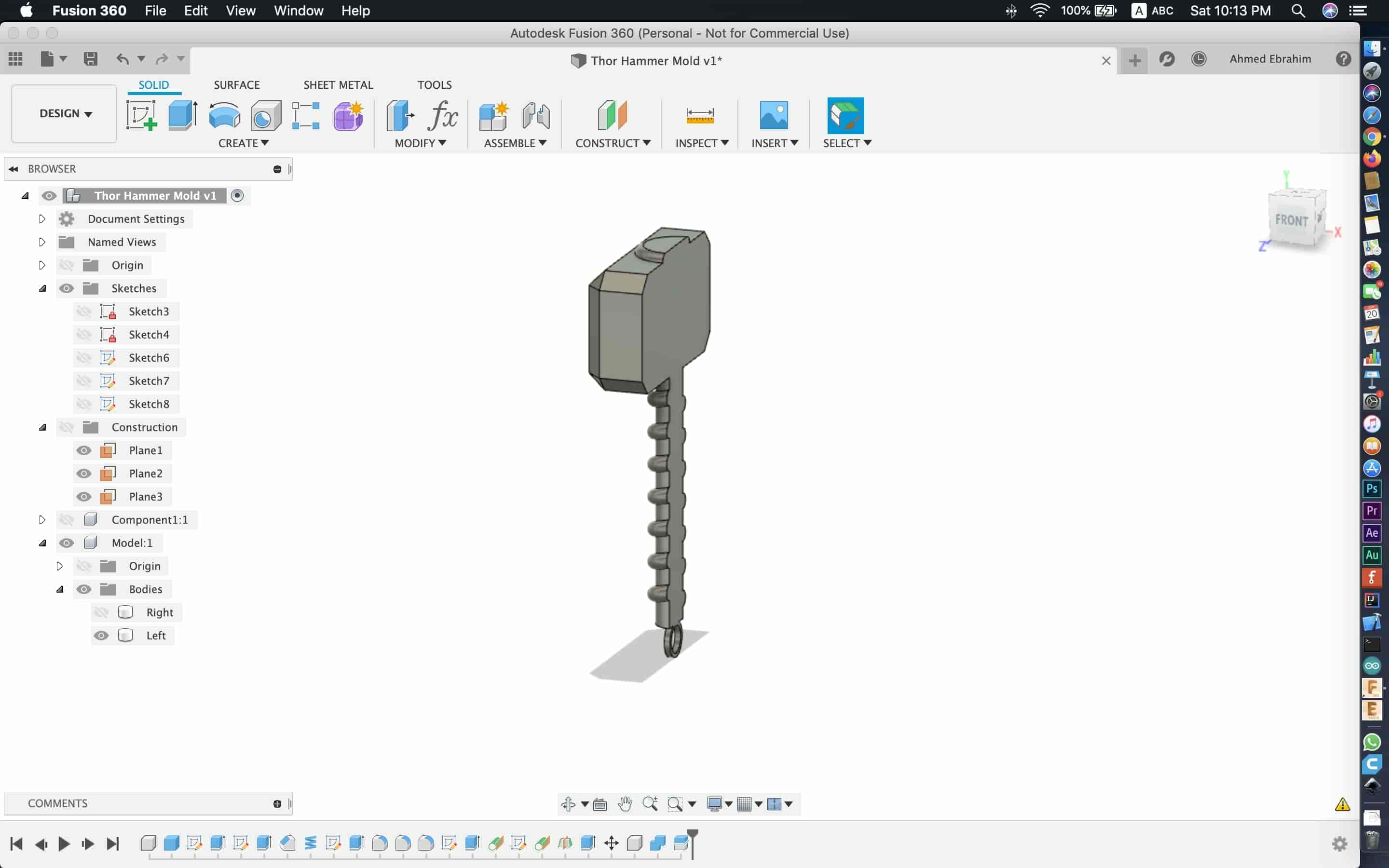Select the Create Sketch tool
The height and width of the screenshot is (868, 1389).
pos(141,115)
